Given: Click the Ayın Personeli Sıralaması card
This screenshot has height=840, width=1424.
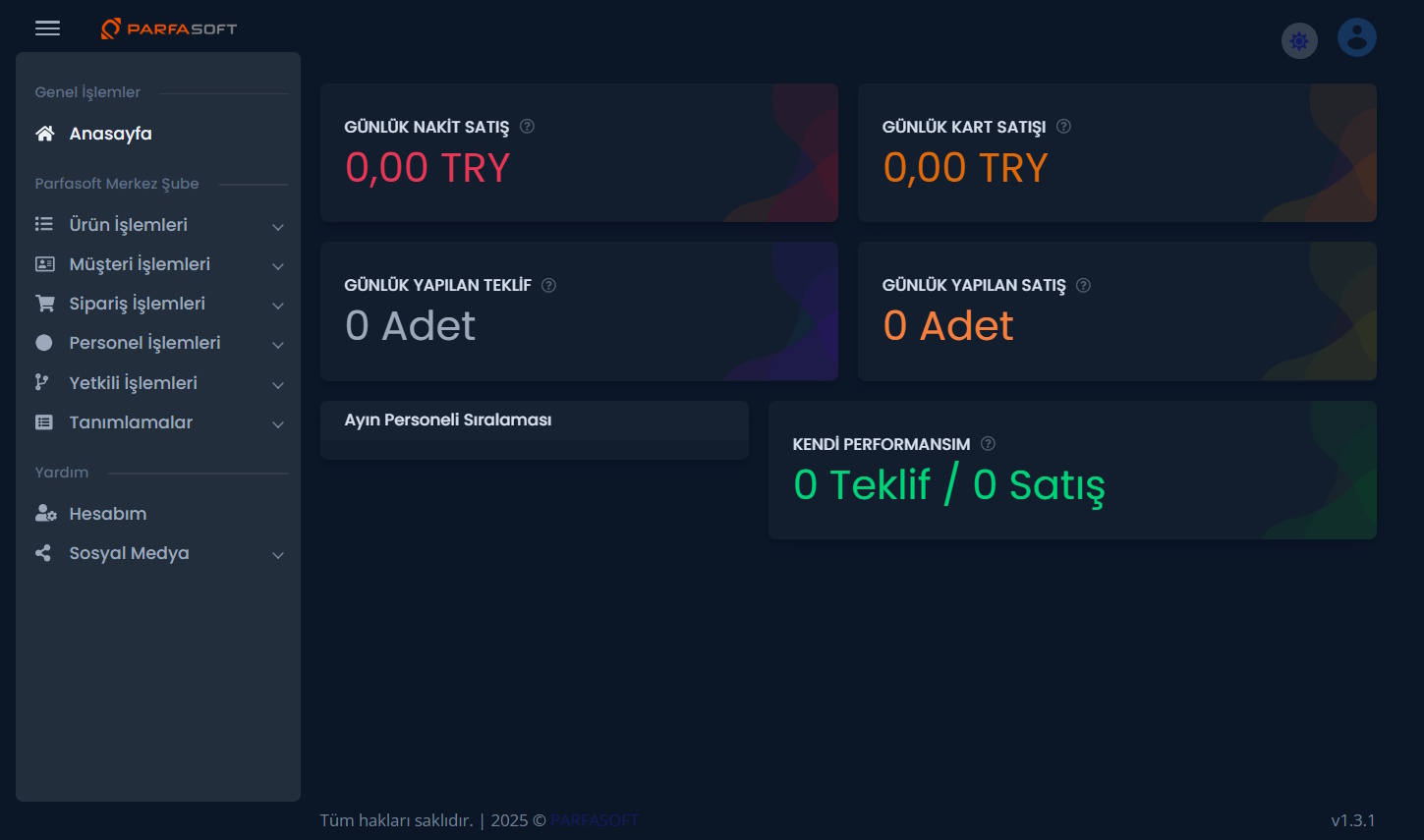Looking at the screenshot, I should tap(534, 429).
